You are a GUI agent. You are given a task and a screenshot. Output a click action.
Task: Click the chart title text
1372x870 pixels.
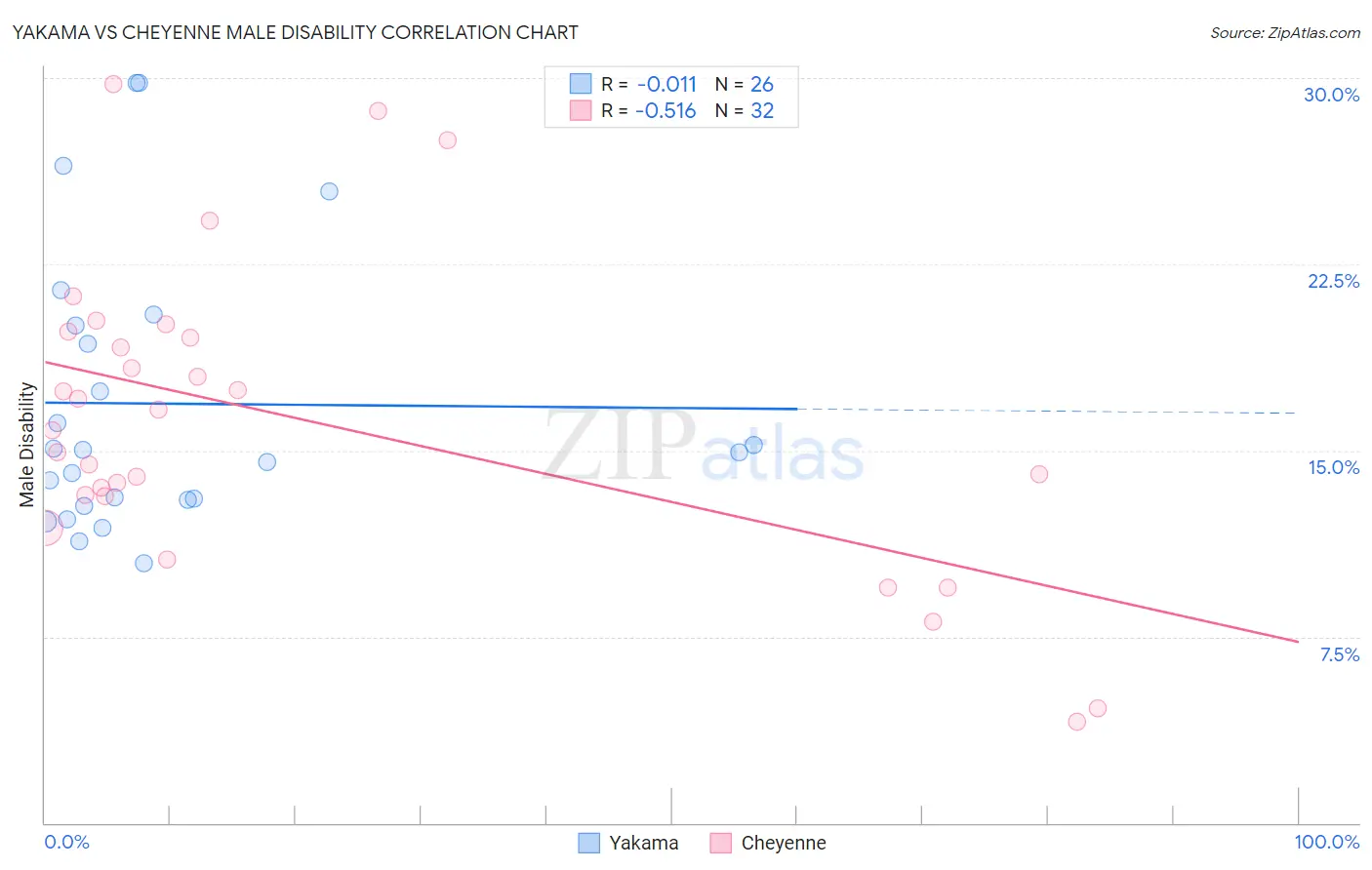click(x=296, y=32)
